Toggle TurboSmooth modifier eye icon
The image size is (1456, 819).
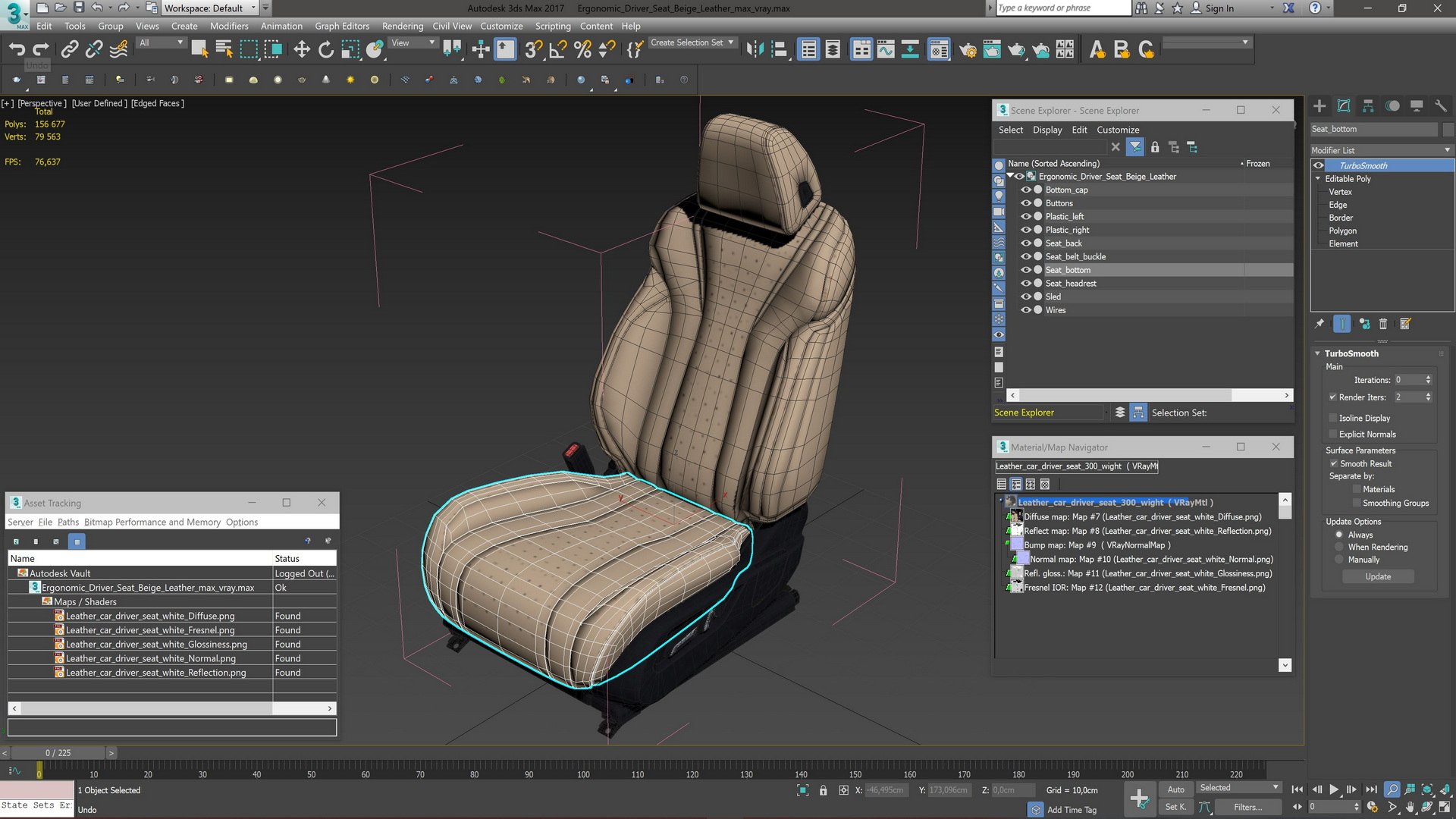click(x=1319, y=166)
